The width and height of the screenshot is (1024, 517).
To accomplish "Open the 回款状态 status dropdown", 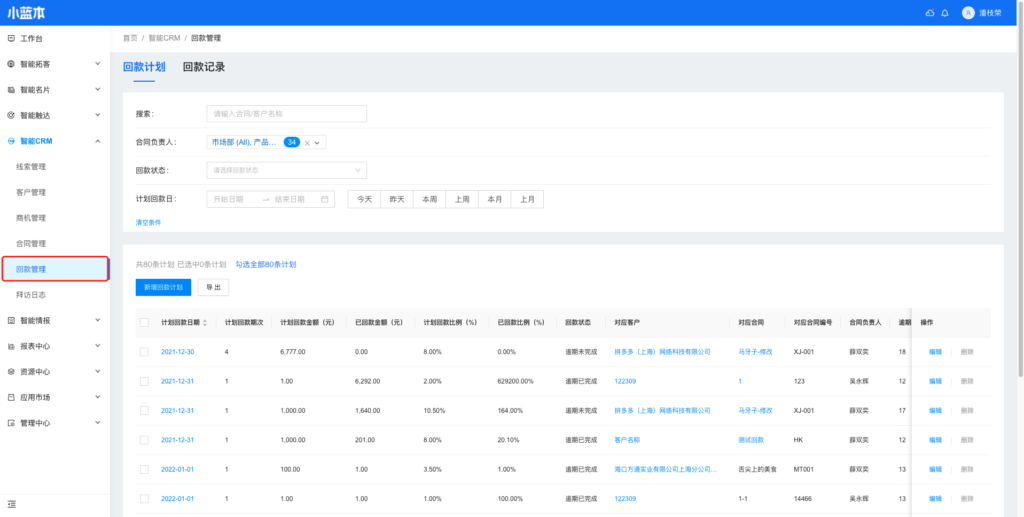I will coord(286,170).
